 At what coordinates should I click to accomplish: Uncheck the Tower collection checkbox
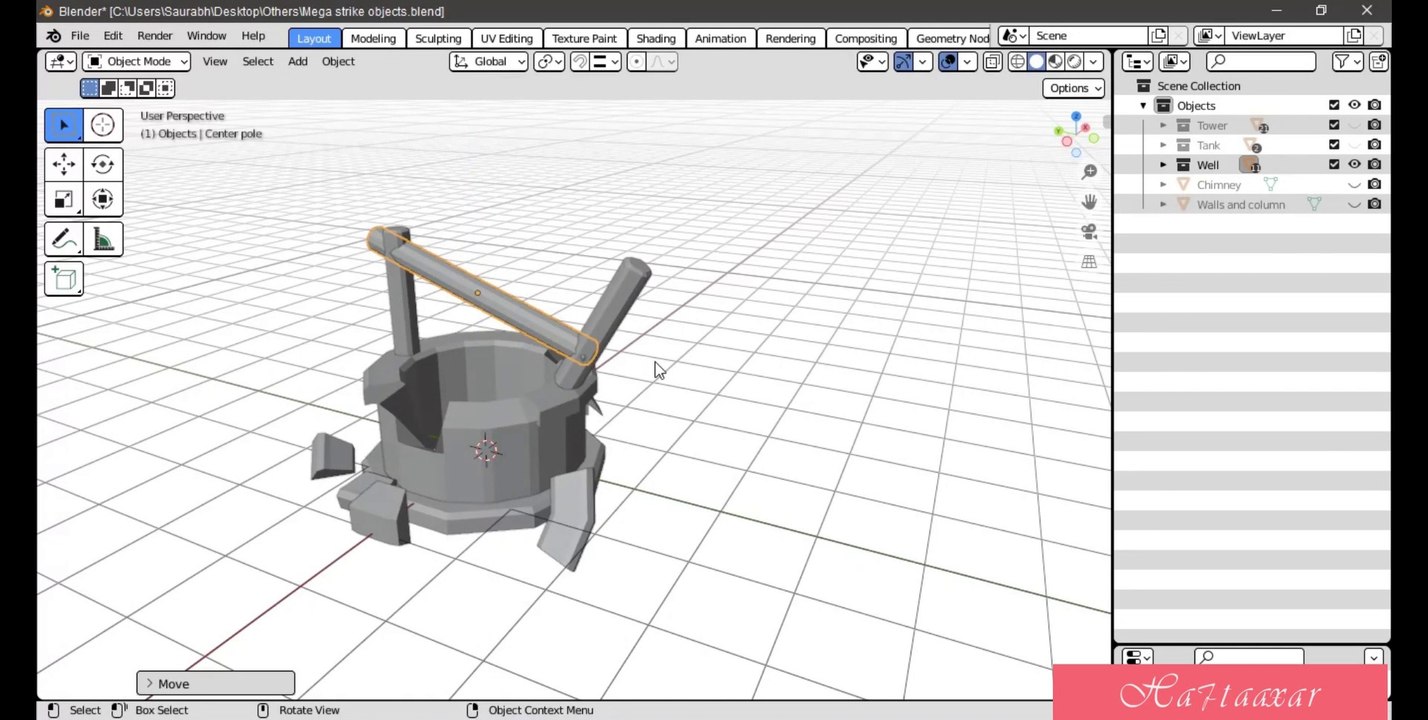point(1334,125)
